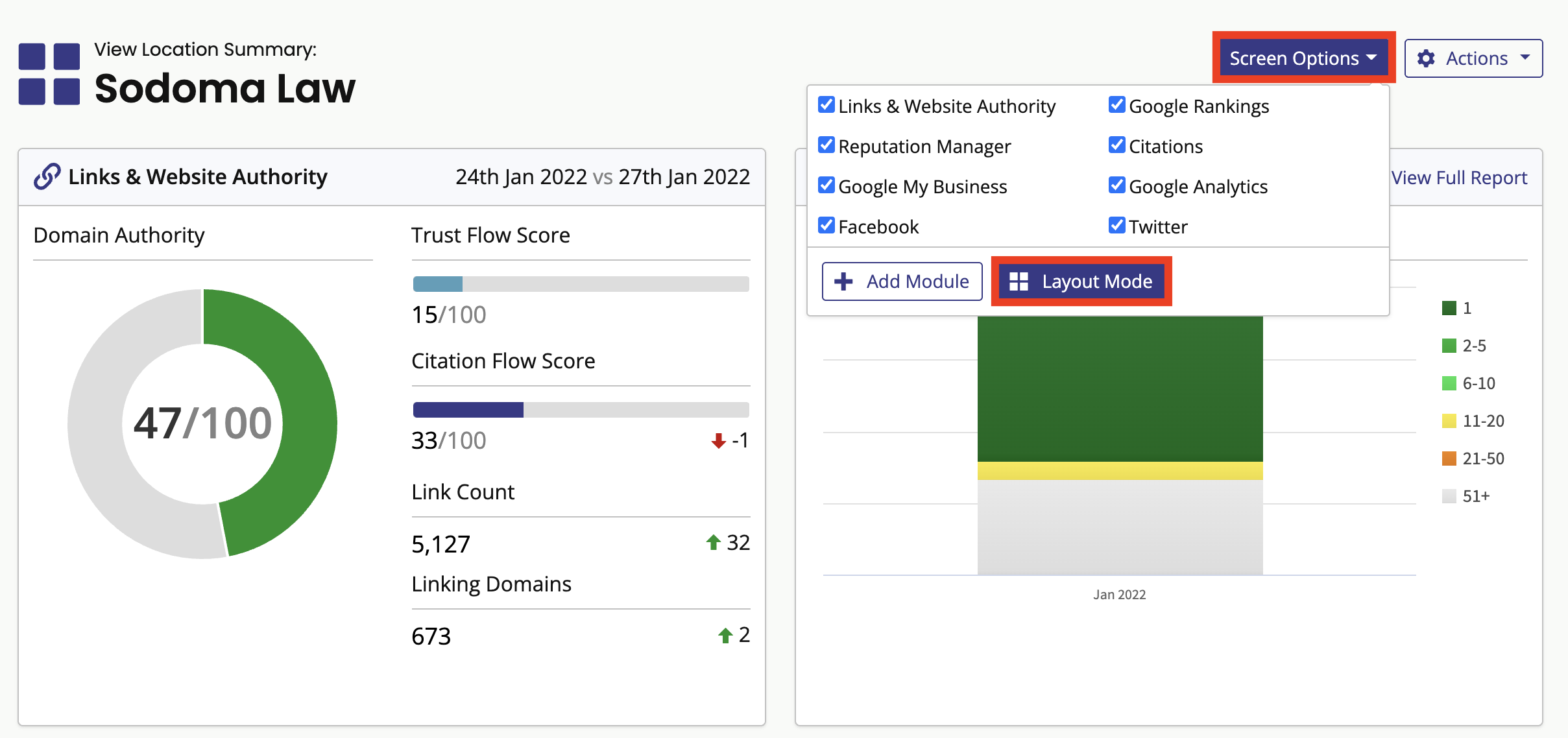Uncheck Links & Website Authority checkbox
1568x738 pixels.
pyautogui.click(x=826, y=104)
